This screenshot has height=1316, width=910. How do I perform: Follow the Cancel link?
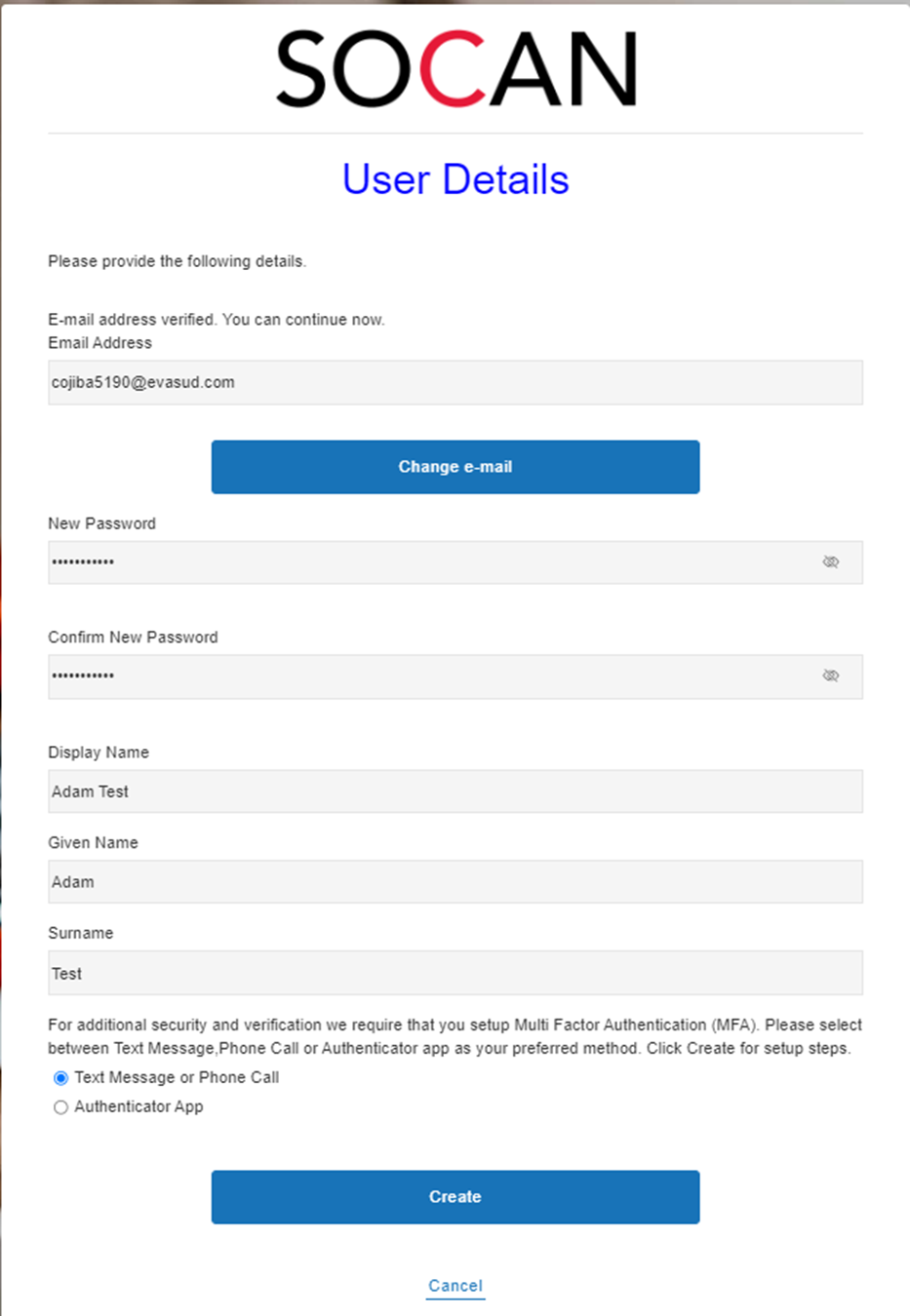(455, 1286)
